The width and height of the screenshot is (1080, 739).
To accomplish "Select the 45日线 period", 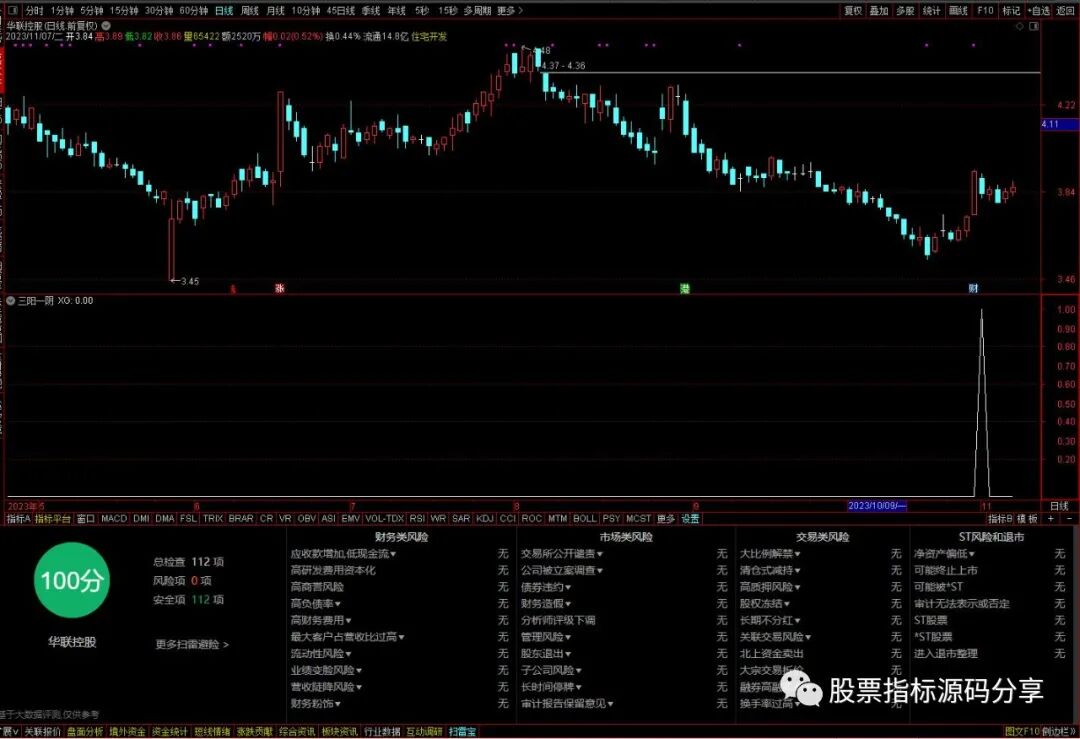I will coord(340,10).
